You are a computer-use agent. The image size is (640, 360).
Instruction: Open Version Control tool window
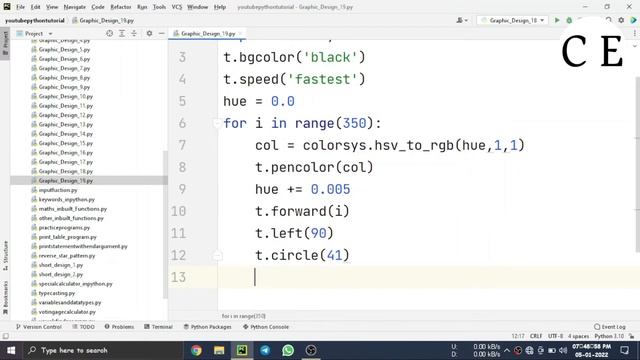click(x=38, y=327)
